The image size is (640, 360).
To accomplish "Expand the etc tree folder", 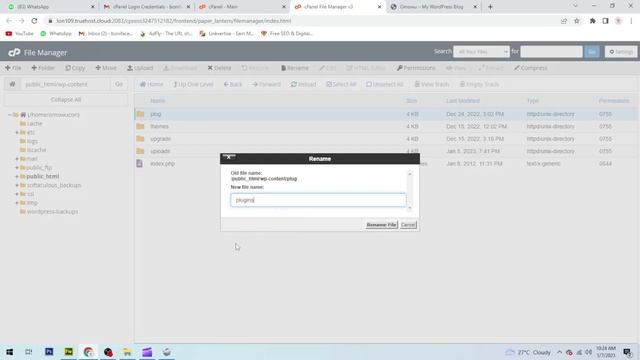I will [17, 132].
